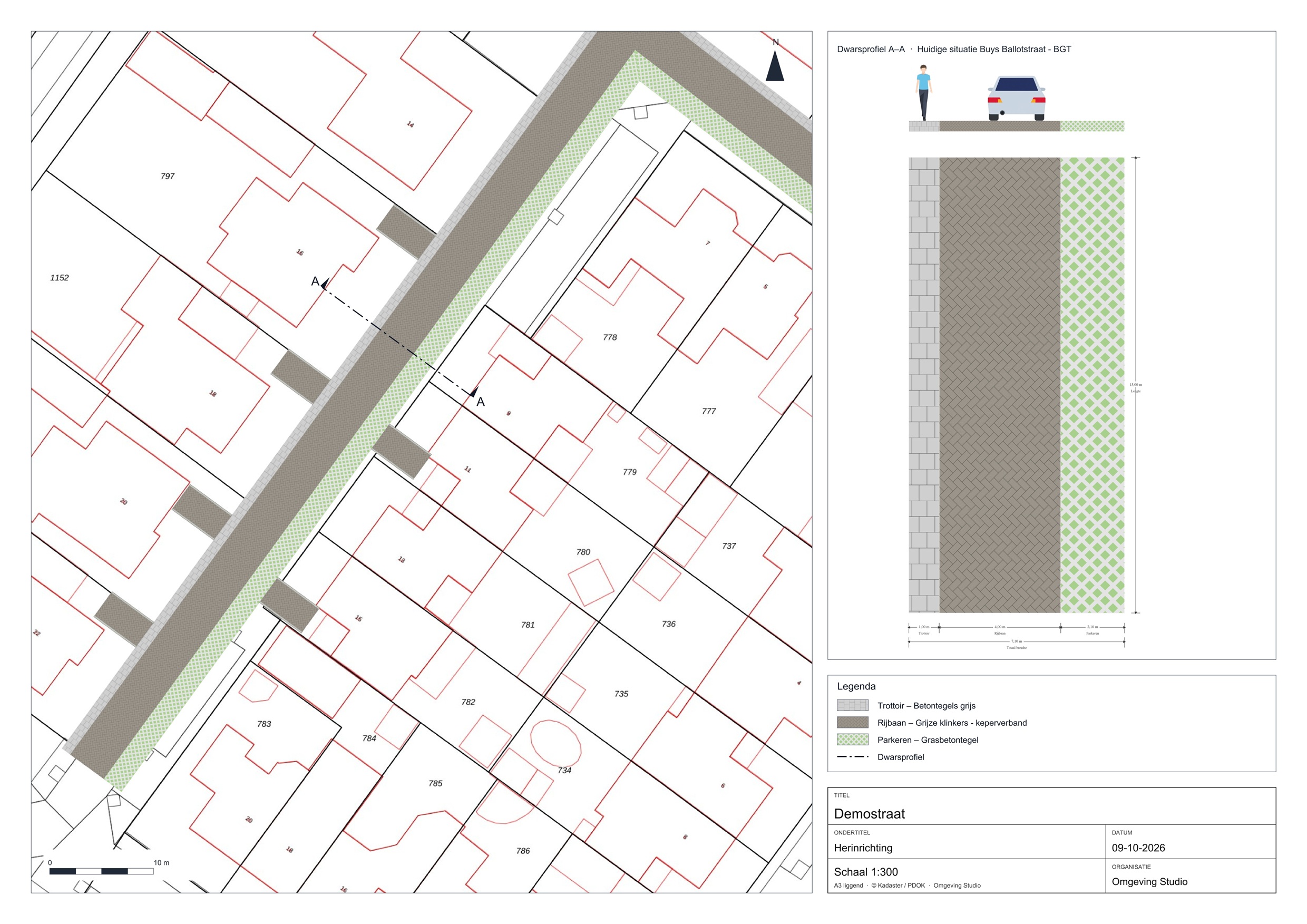
Task: Click the '2,10 m' Parkeren dimension
Action: coord(1093,627)
